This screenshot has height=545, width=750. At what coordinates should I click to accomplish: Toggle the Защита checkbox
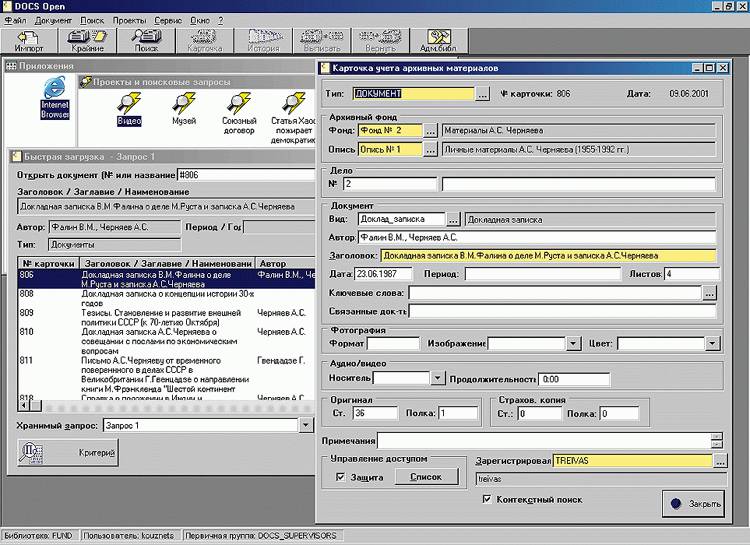pyautogui.click(x=341, y=477)
